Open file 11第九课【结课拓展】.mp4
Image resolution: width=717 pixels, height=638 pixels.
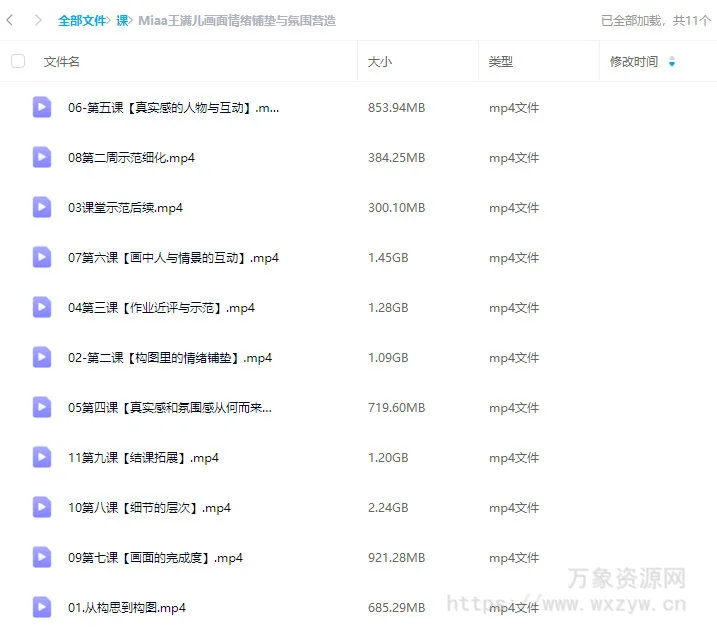click(143, 458)
